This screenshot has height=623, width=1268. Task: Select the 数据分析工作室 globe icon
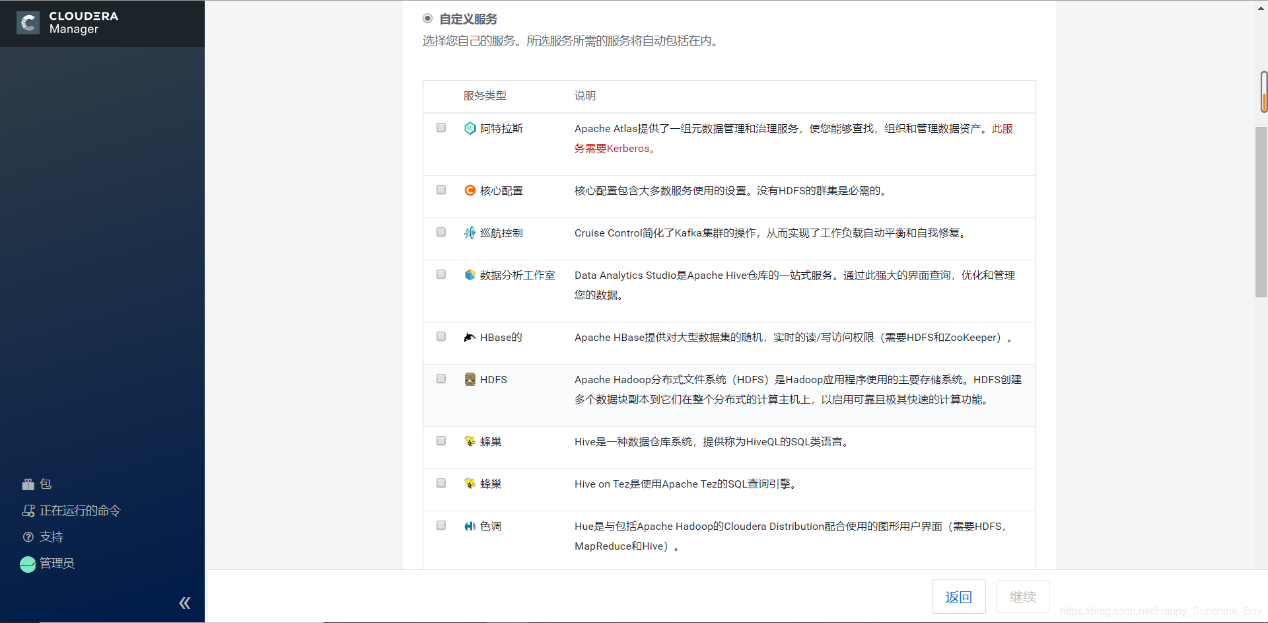[x=468, y=275]
